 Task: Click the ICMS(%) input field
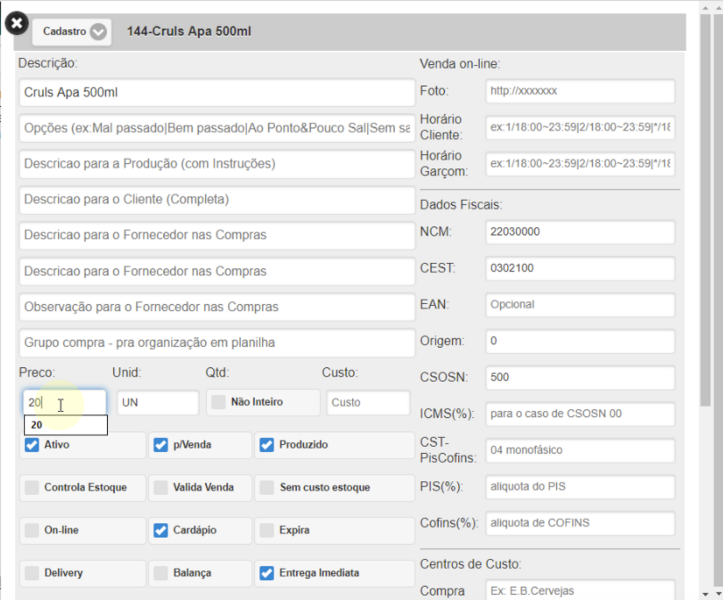point(580,414)
